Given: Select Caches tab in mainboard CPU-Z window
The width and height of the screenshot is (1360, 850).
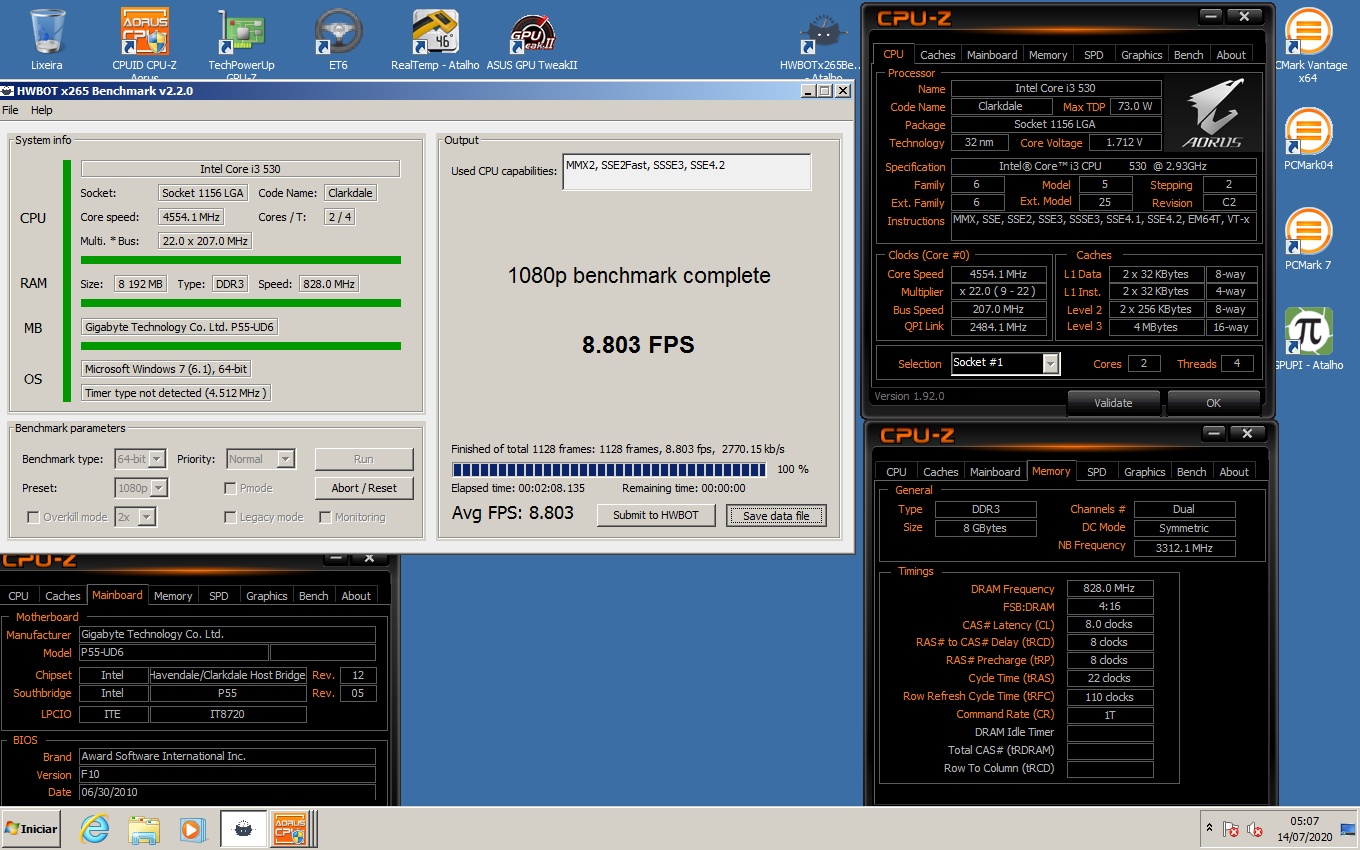Looking at the screenshot, I should point(63,596).
